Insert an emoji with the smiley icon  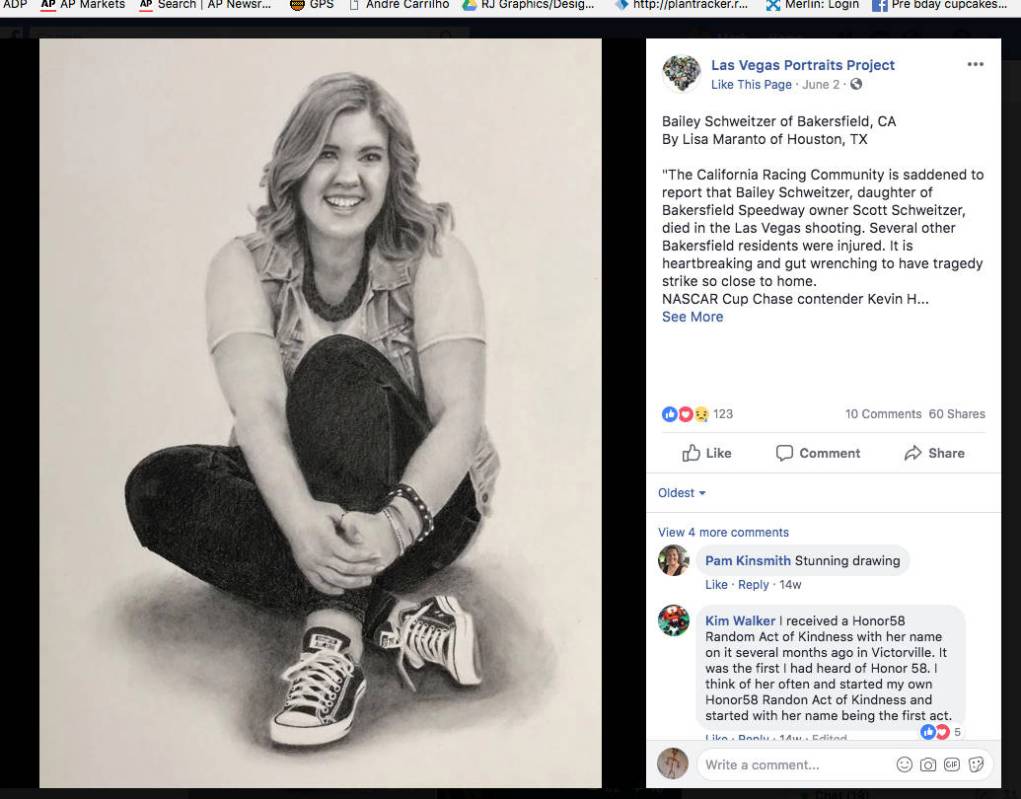point(904,764)
